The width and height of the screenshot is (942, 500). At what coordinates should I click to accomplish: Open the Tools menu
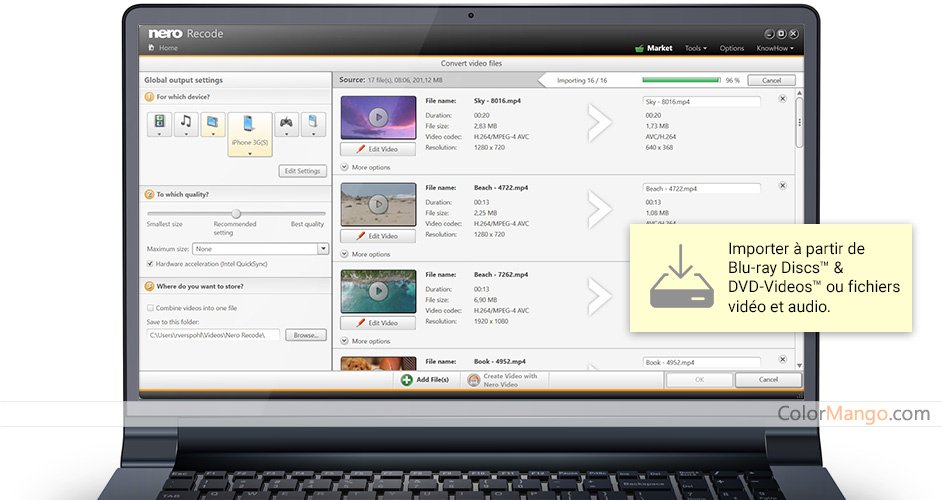tap(696, 48)
